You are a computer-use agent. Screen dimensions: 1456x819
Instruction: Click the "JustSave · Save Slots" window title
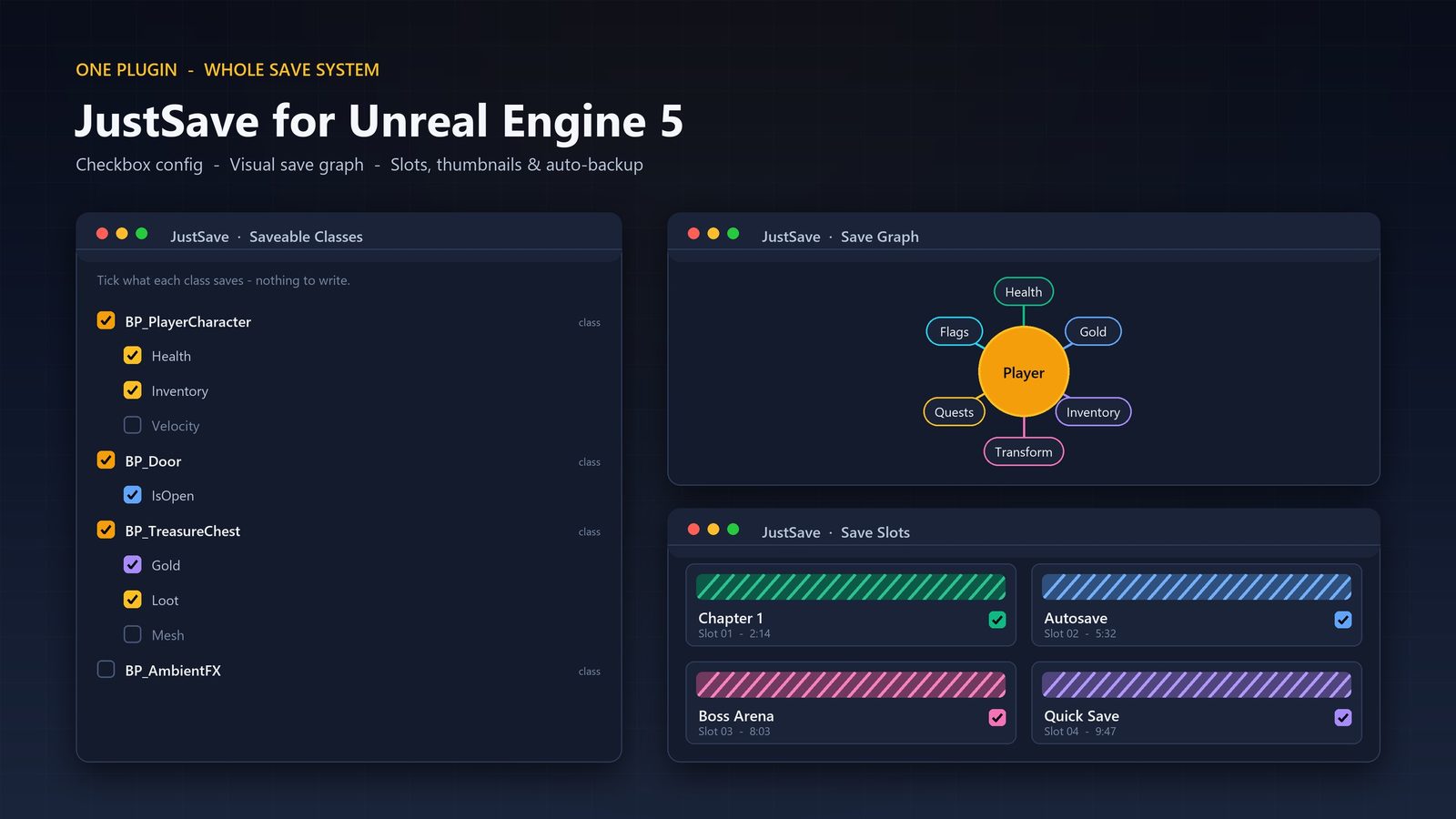835,532
